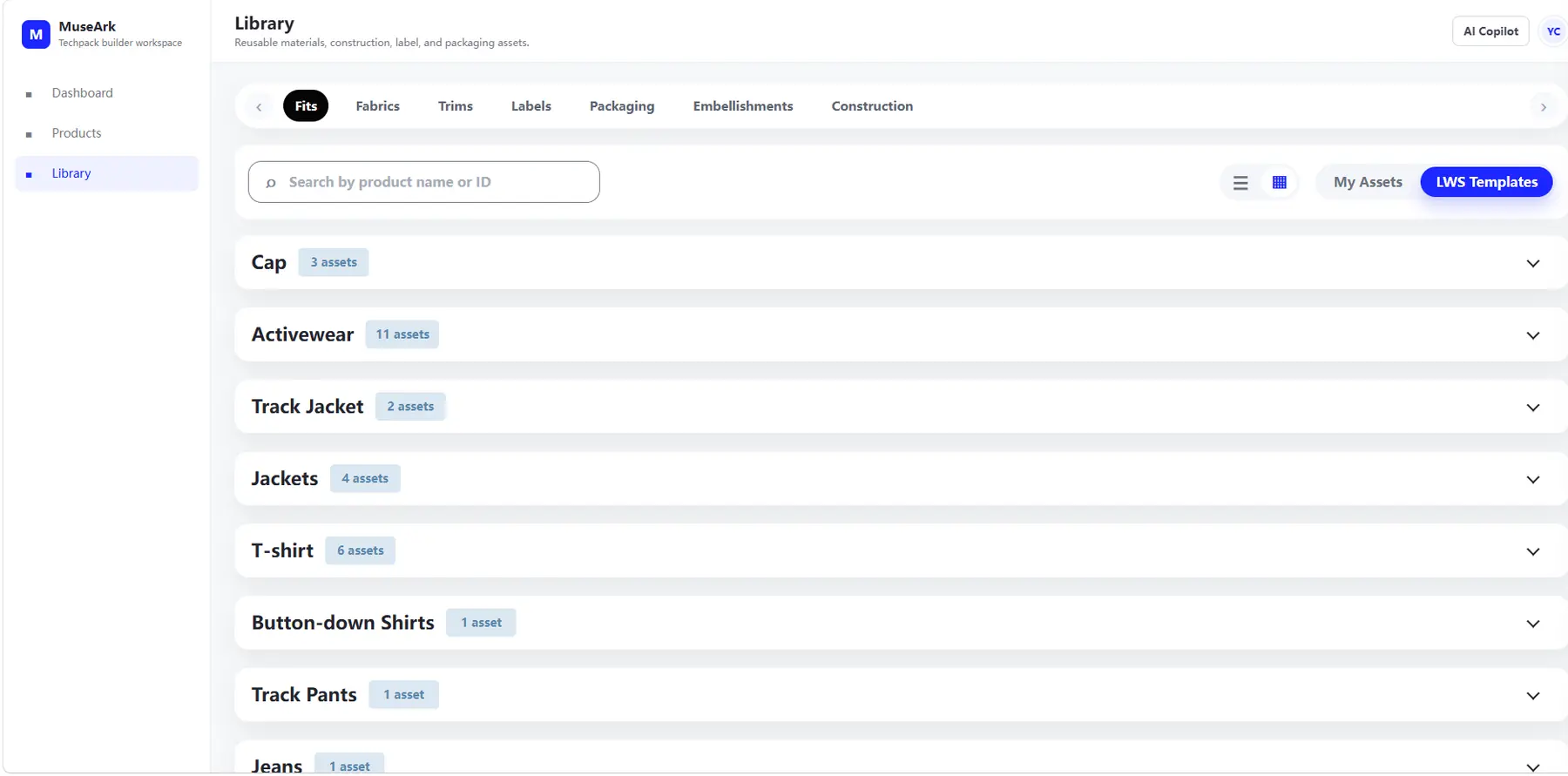This screenshot has height=776, width=1568.
Task: Click the '11 assets' badge
Action: point(402,334)
